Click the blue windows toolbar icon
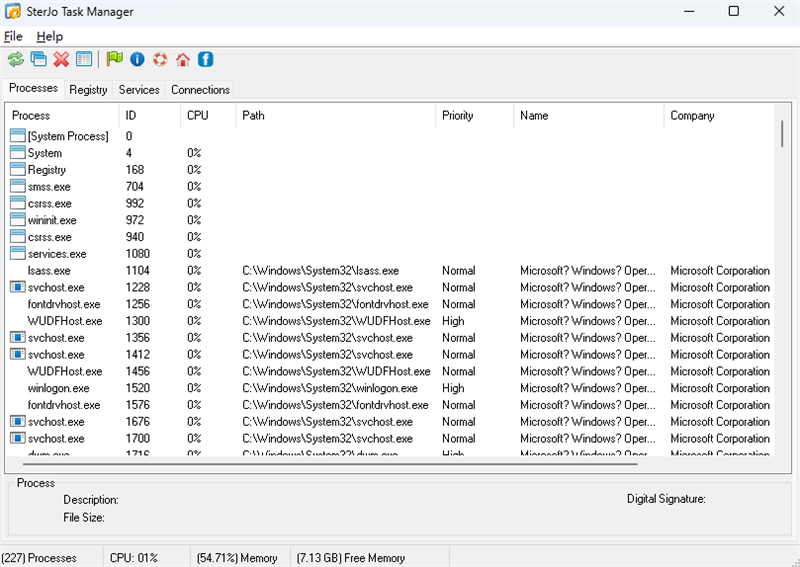This screenshot has width=800, height=567. tap(39, 59)
